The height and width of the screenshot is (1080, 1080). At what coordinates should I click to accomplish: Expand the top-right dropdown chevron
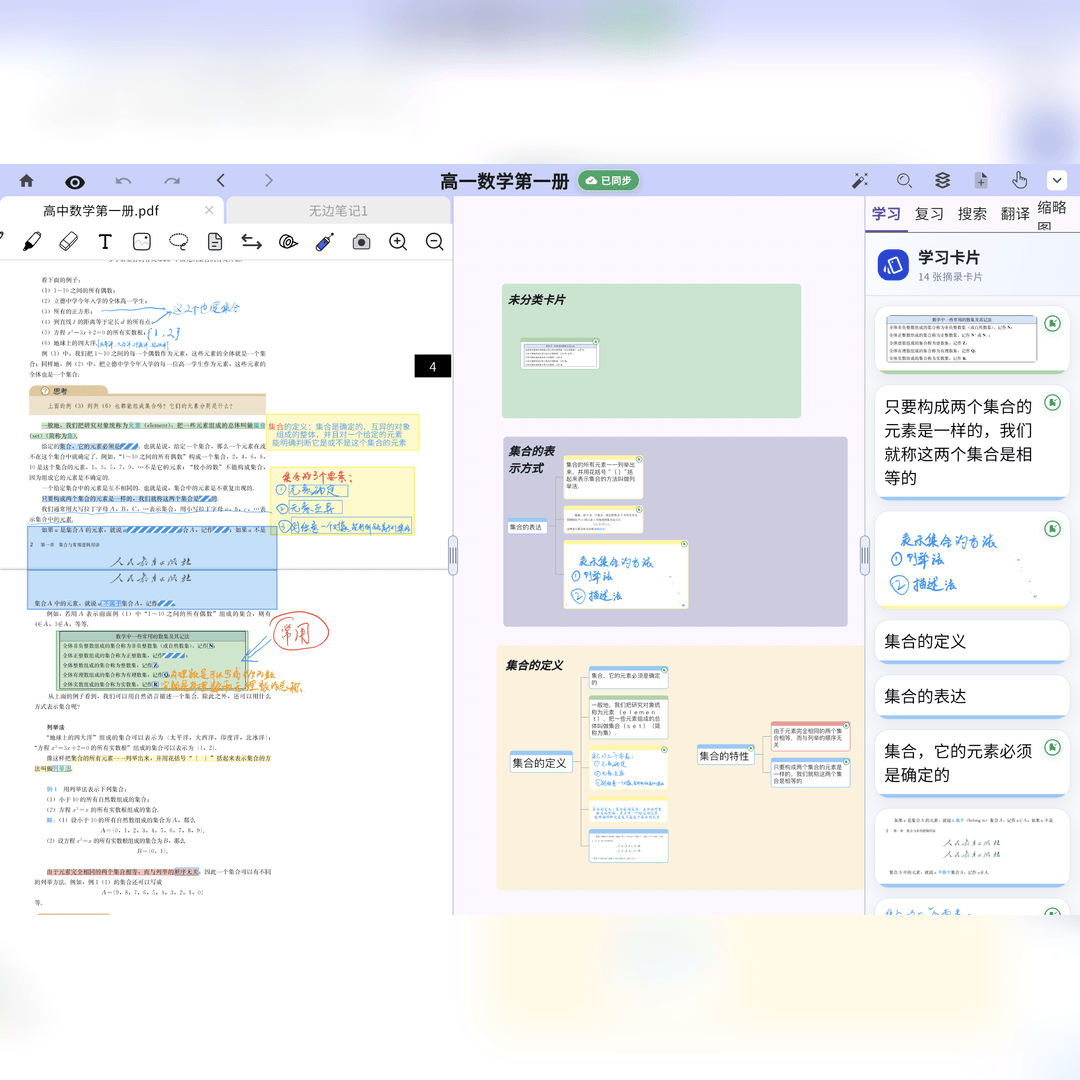click(x=1057, y=180)
